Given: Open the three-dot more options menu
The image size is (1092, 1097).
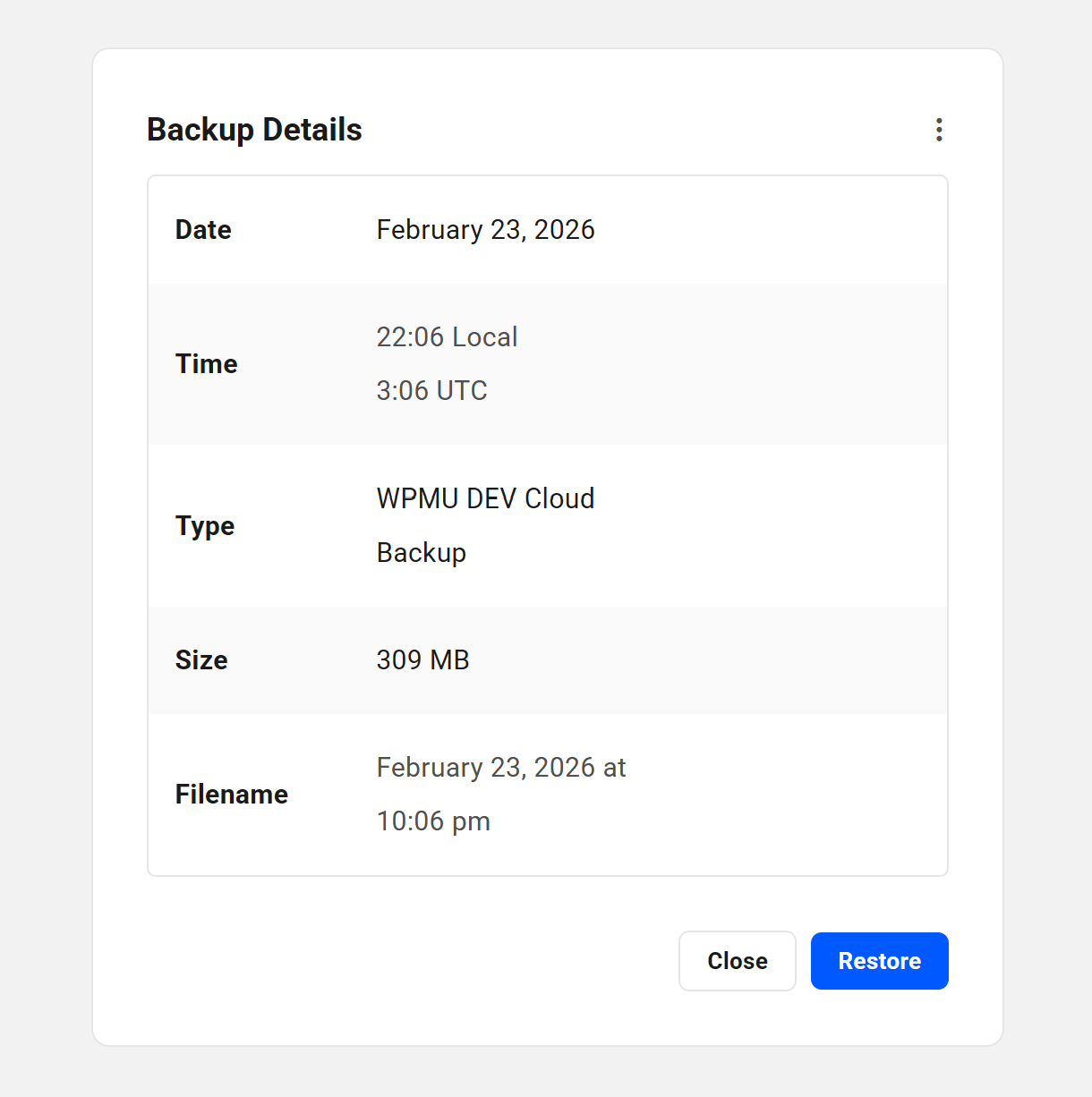Looking at the screenshot, I should coord(938,130).
